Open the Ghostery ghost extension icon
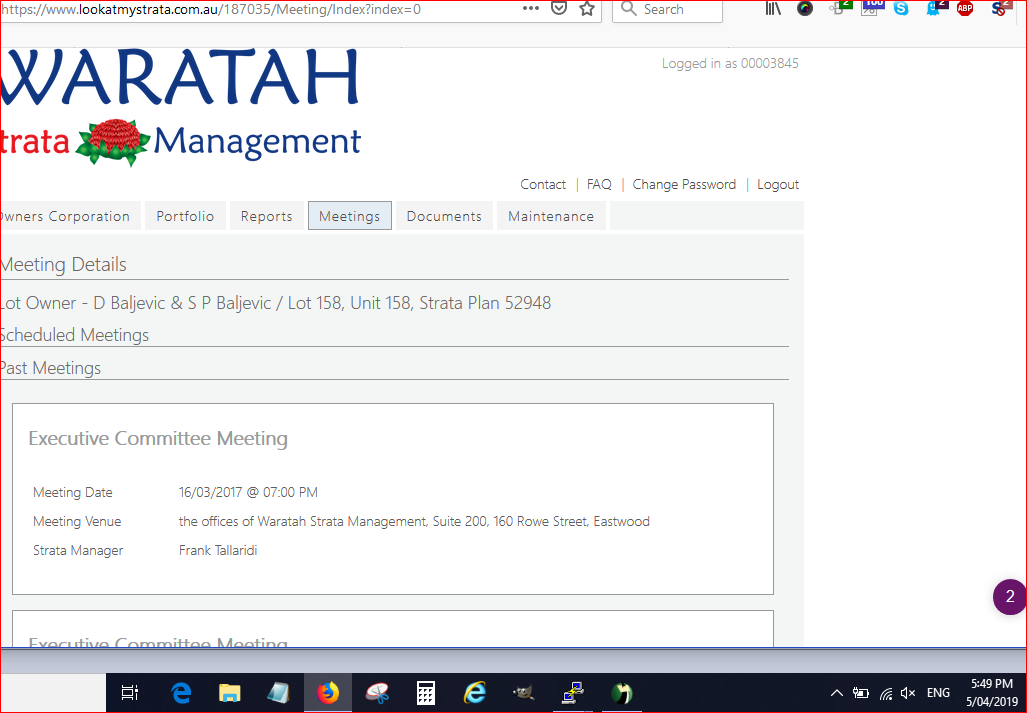The image size is (1027, 713). [934, 9]
